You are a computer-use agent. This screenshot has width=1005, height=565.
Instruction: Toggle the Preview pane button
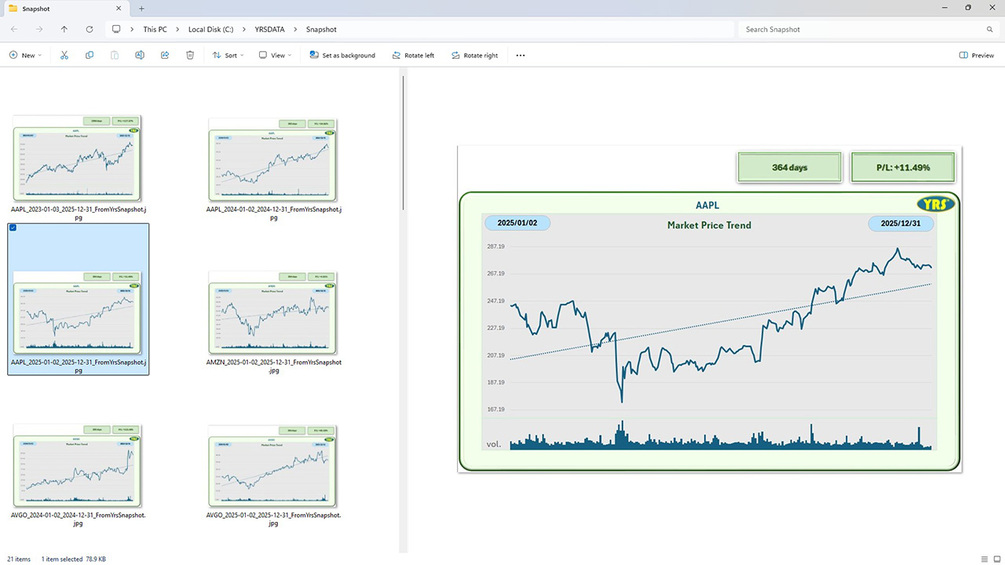click(x=976, y=55)
